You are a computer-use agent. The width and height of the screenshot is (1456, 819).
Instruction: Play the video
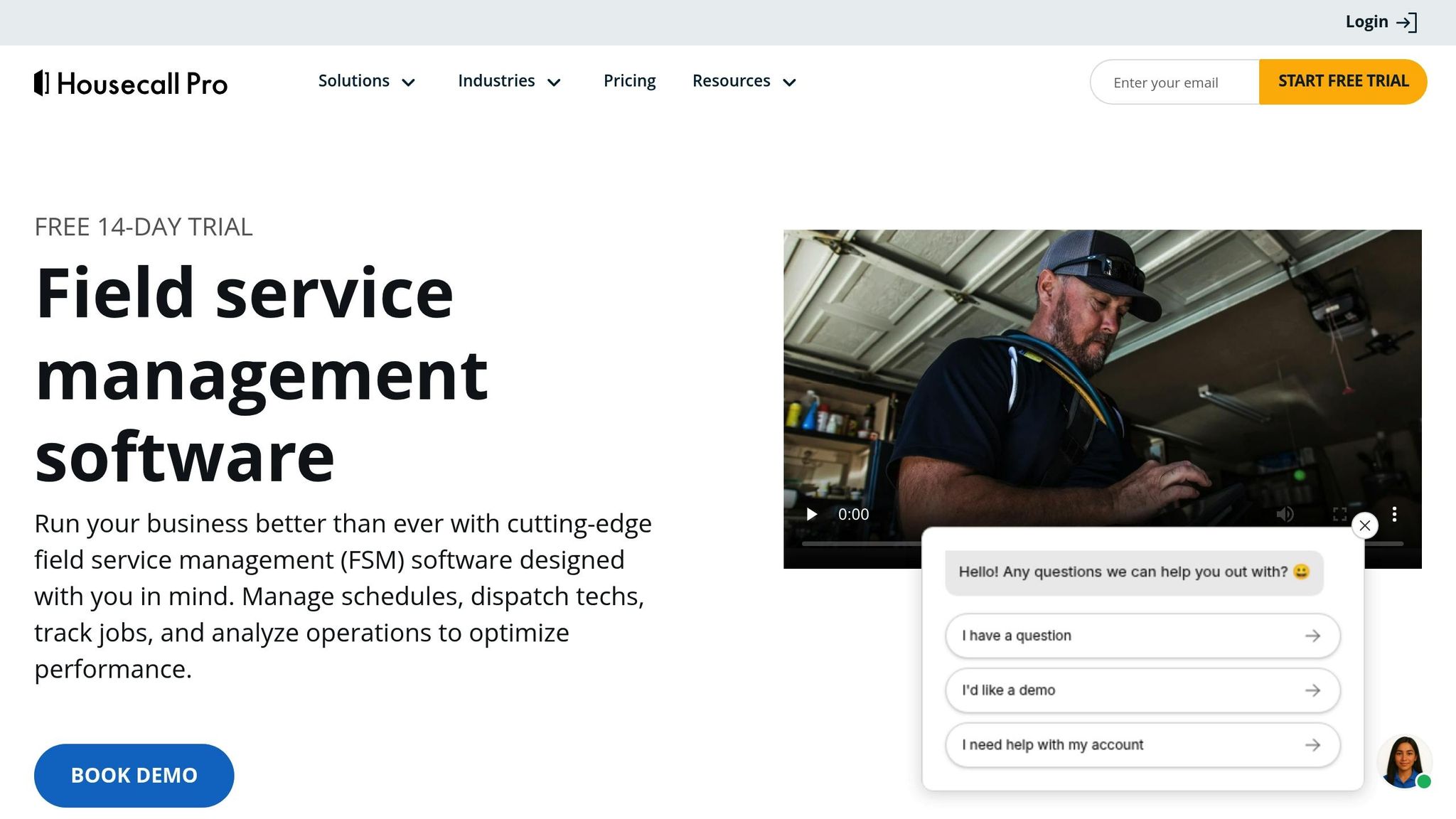(811, 514)
